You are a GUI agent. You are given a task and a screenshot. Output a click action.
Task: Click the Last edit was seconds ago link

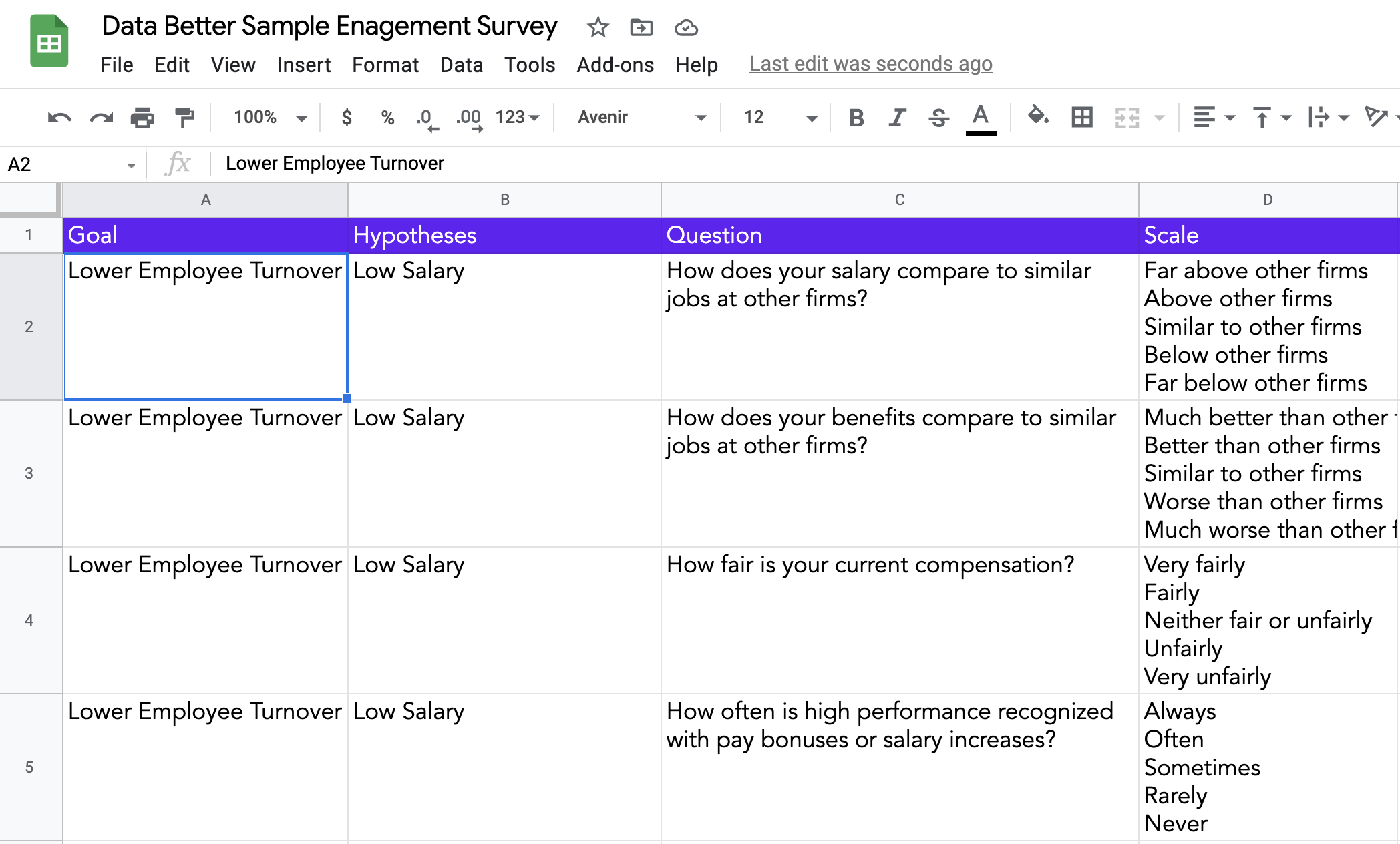870,63
